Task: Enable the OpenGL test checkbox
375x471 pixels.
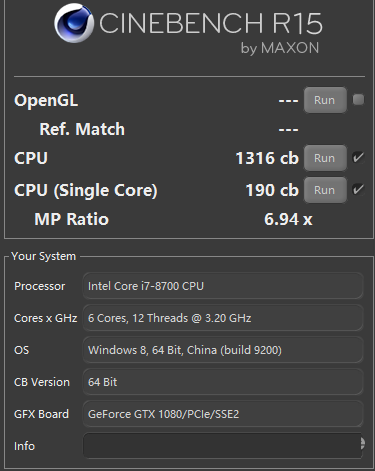Action: click(358, 100)
